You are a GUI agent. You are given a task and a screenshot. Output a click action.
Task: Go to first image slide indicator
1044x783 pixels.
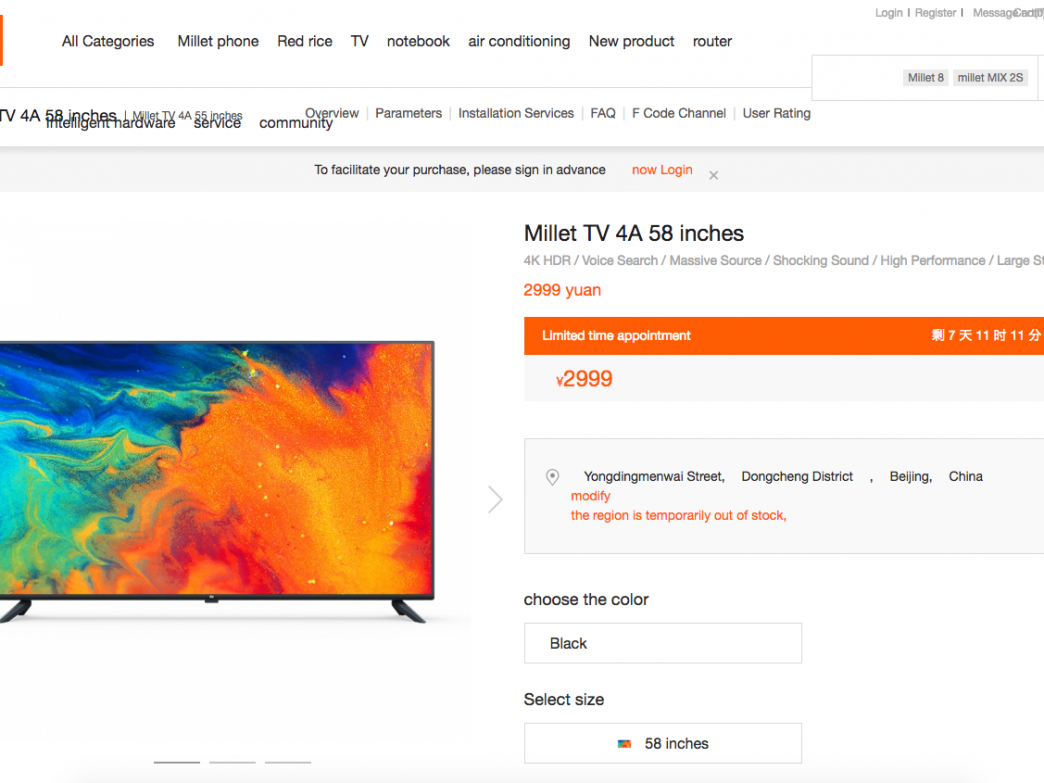click(176, 762)
